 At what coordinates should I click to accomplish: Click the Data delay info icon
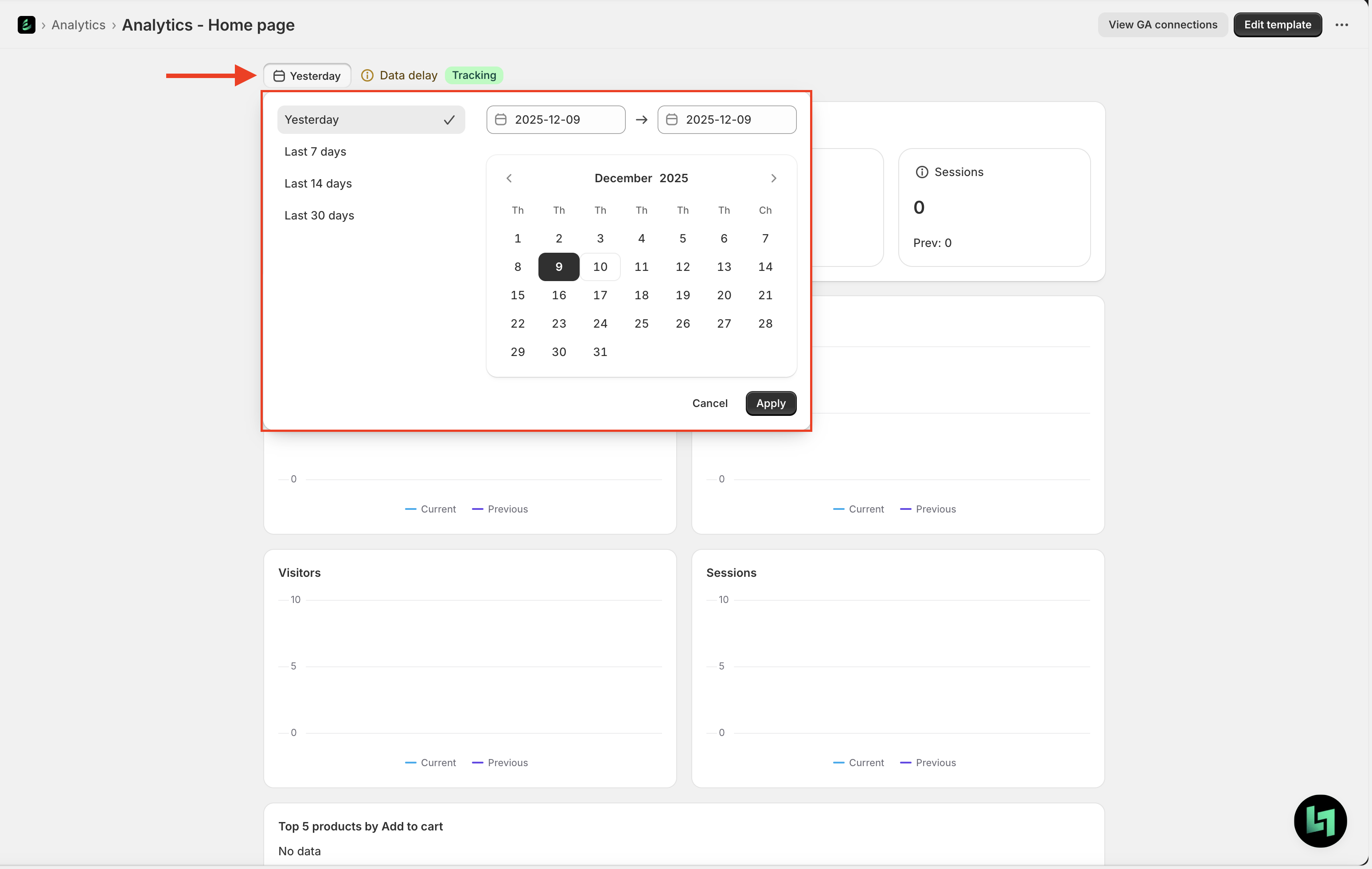coord(367,75)
